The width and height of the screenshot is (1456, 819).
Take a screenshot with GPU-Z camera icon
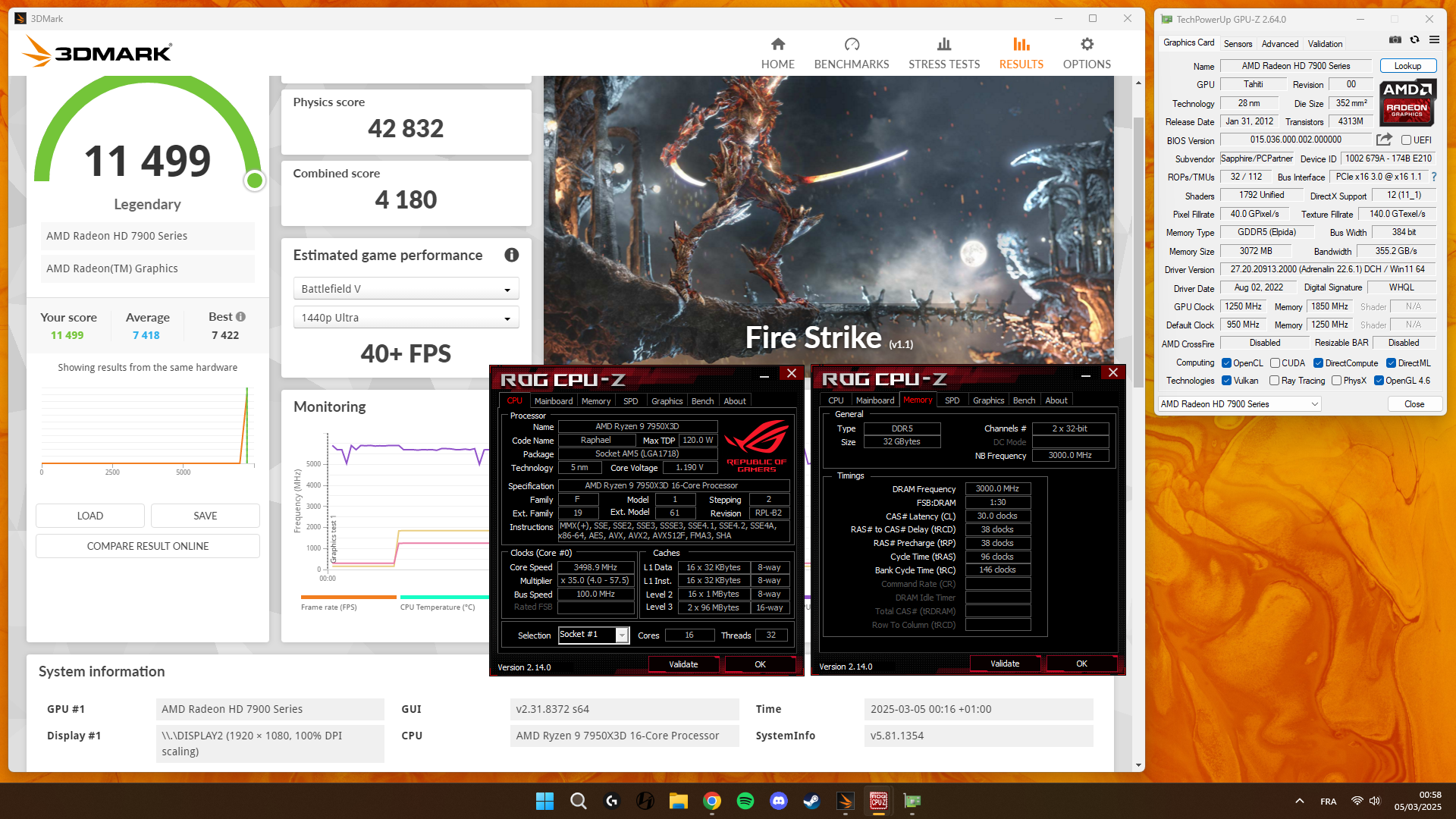(1395, 40)
